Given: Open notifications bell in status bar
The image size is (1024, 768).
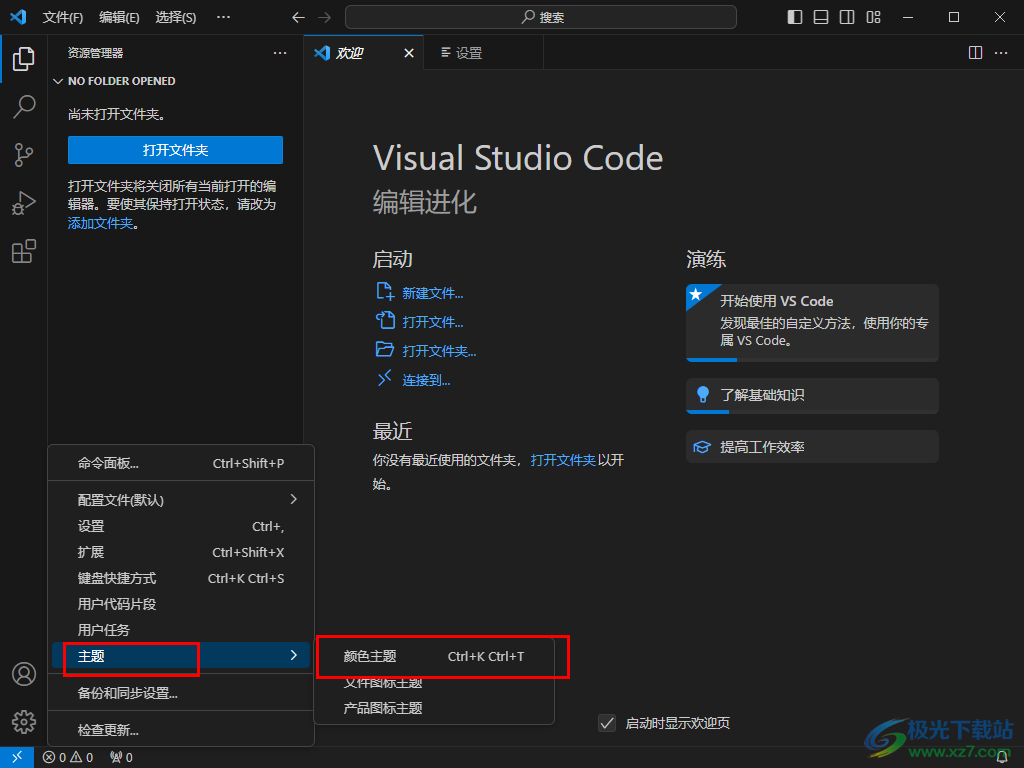Looking at the screenshot, I should pyautogui.click(x=1002, y=758).
